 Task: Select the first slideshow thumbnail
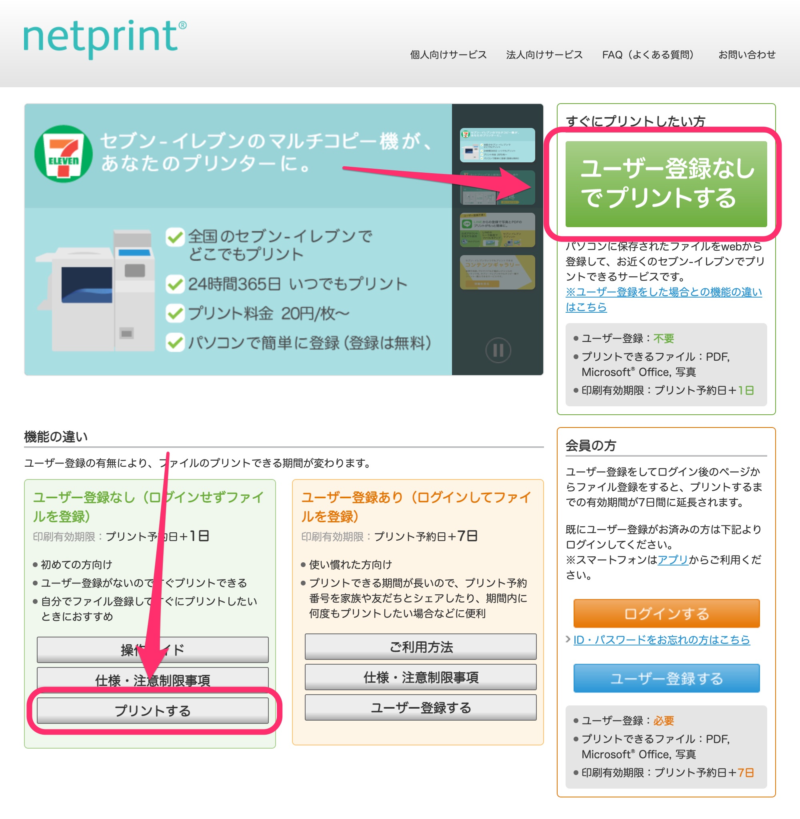click(x=497, y=145)
